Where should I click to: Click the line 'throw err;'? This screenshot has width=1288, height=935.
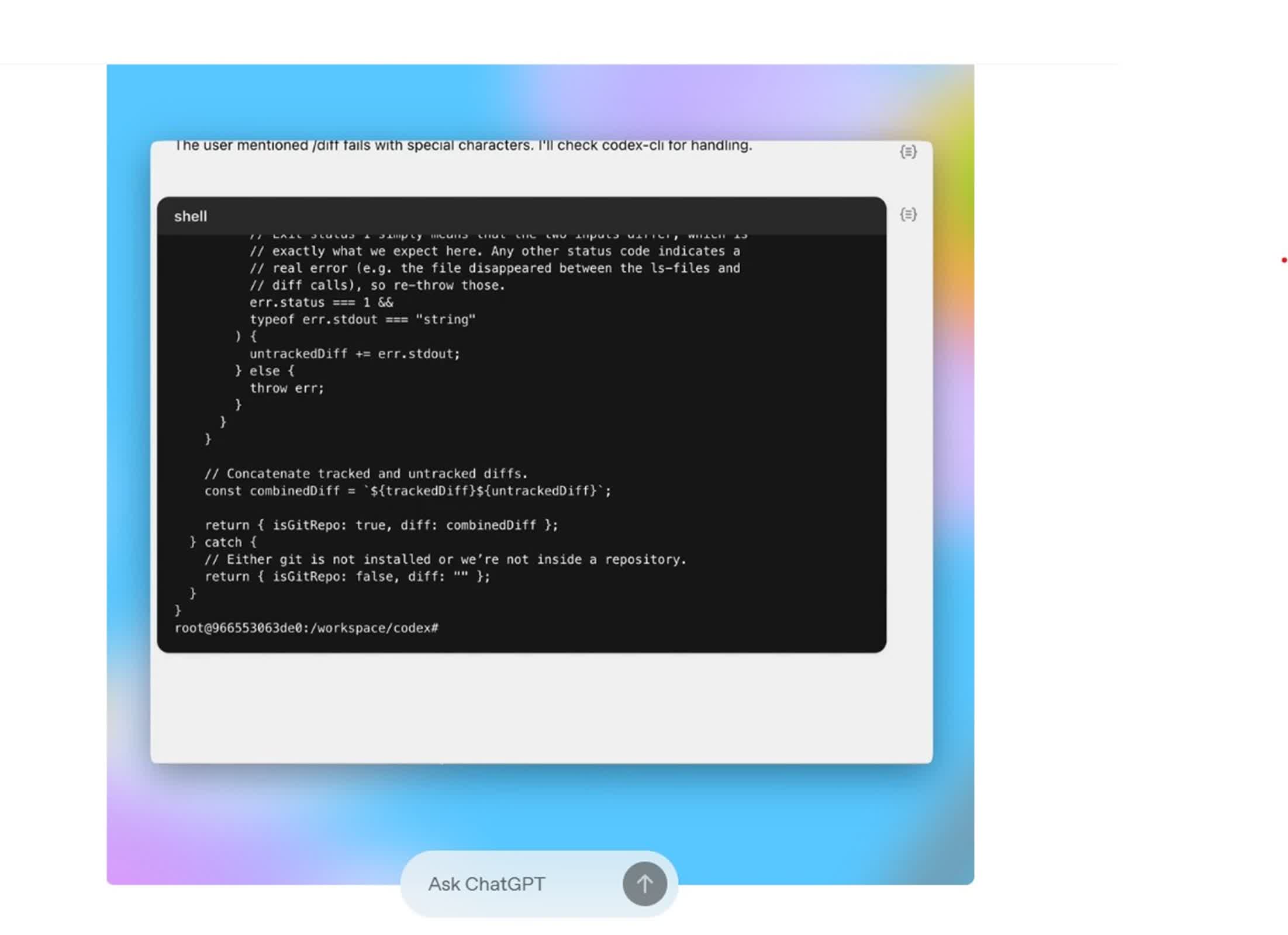click(x=286, y=388)
